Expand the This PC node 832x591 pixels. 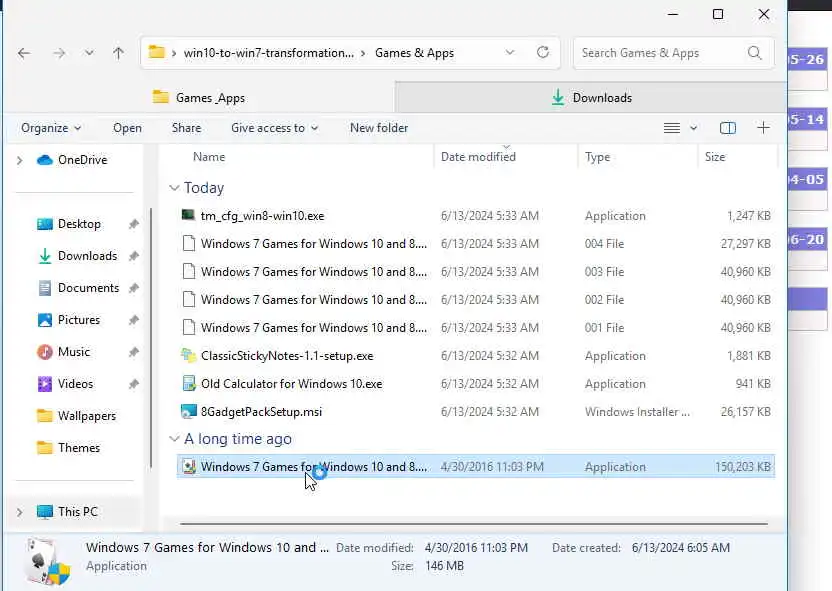(20, 512)
